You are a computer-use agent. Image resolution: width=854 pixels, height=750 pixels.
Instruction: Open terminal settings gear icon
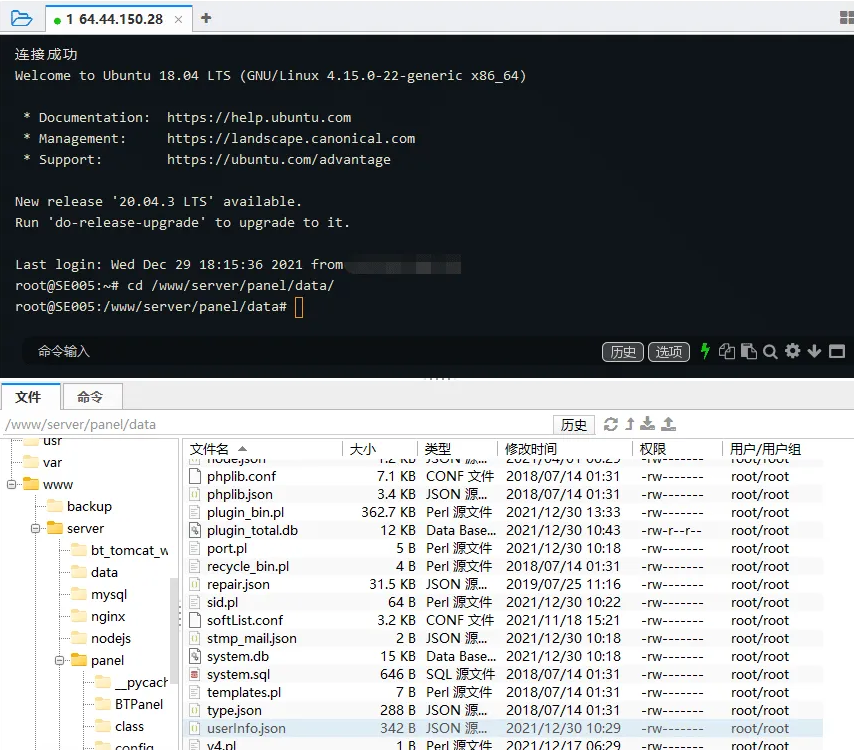click(x=792, y=351)
